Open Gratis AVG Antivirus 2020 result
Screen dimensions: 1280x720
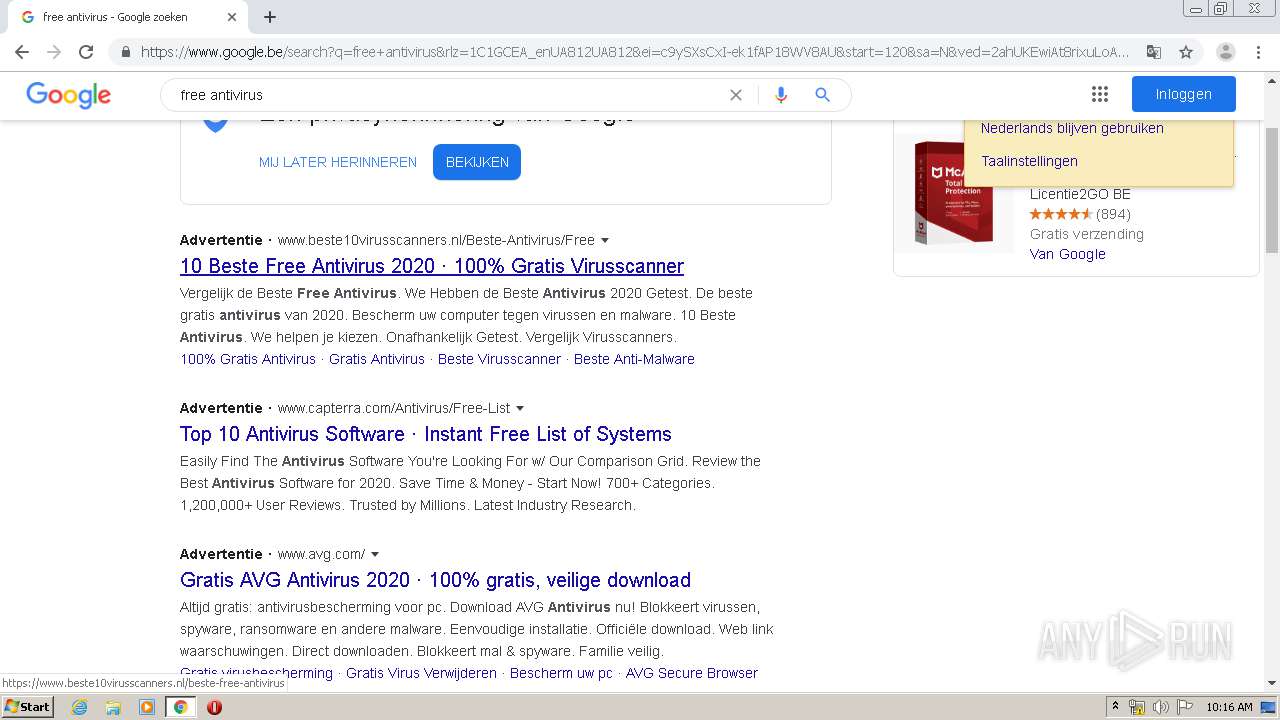pyautogui.click(x=435, y=580)
